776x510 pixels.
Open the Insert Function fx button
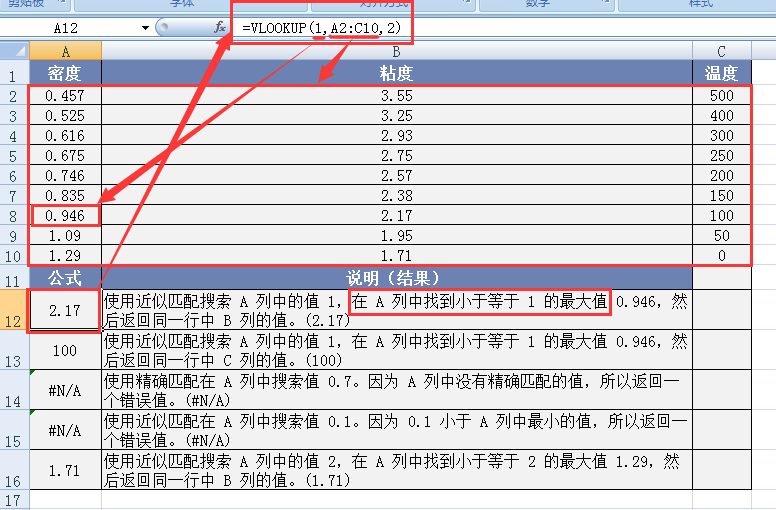[220, 27]
